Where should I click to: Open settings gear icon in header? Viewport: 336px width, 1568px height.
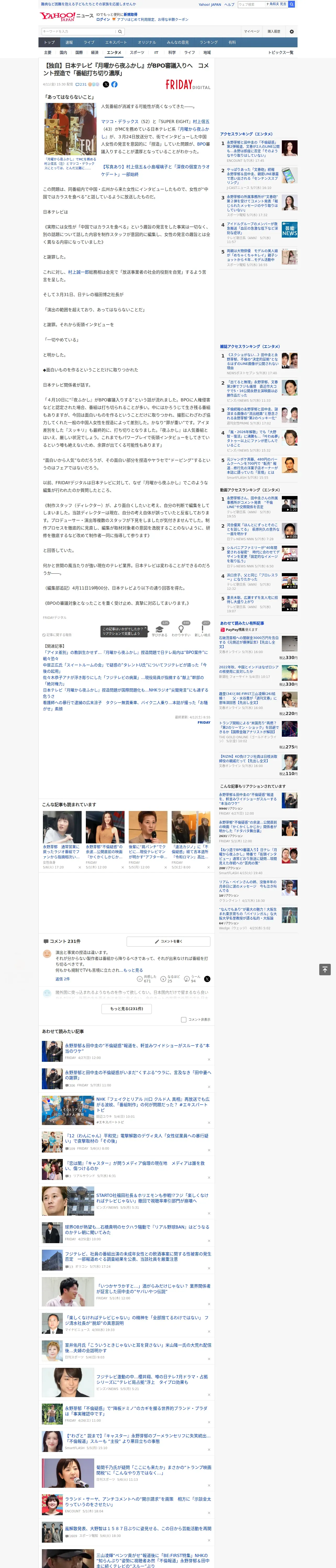[x=292, y=31]
